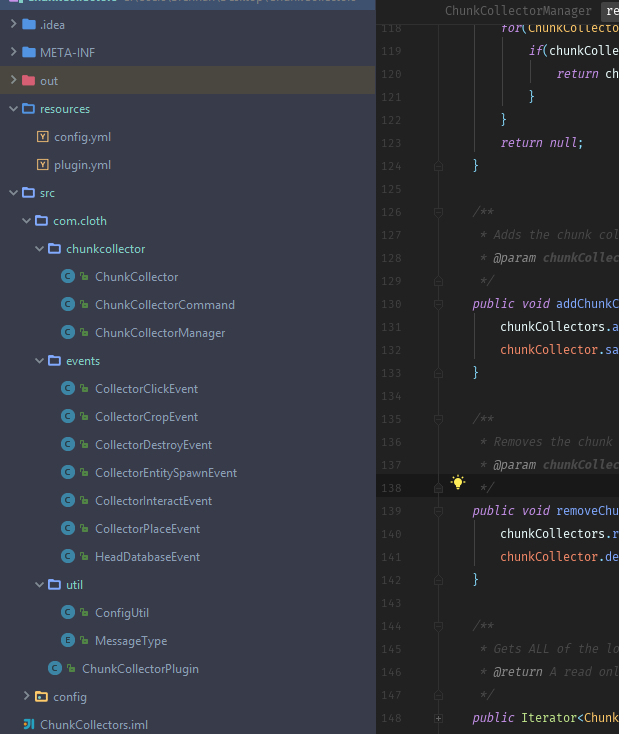Viewport: 619px width, 734px height.
Task: Click the util package icon
Action: [55, 584]
